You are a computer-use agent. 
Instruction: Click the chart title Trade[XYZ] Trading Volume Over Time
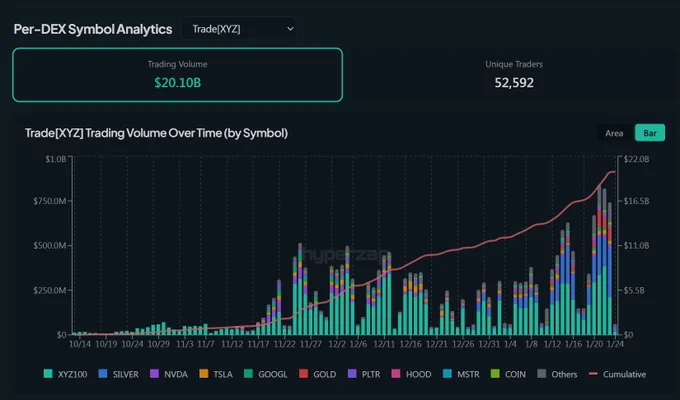(156, 133)
